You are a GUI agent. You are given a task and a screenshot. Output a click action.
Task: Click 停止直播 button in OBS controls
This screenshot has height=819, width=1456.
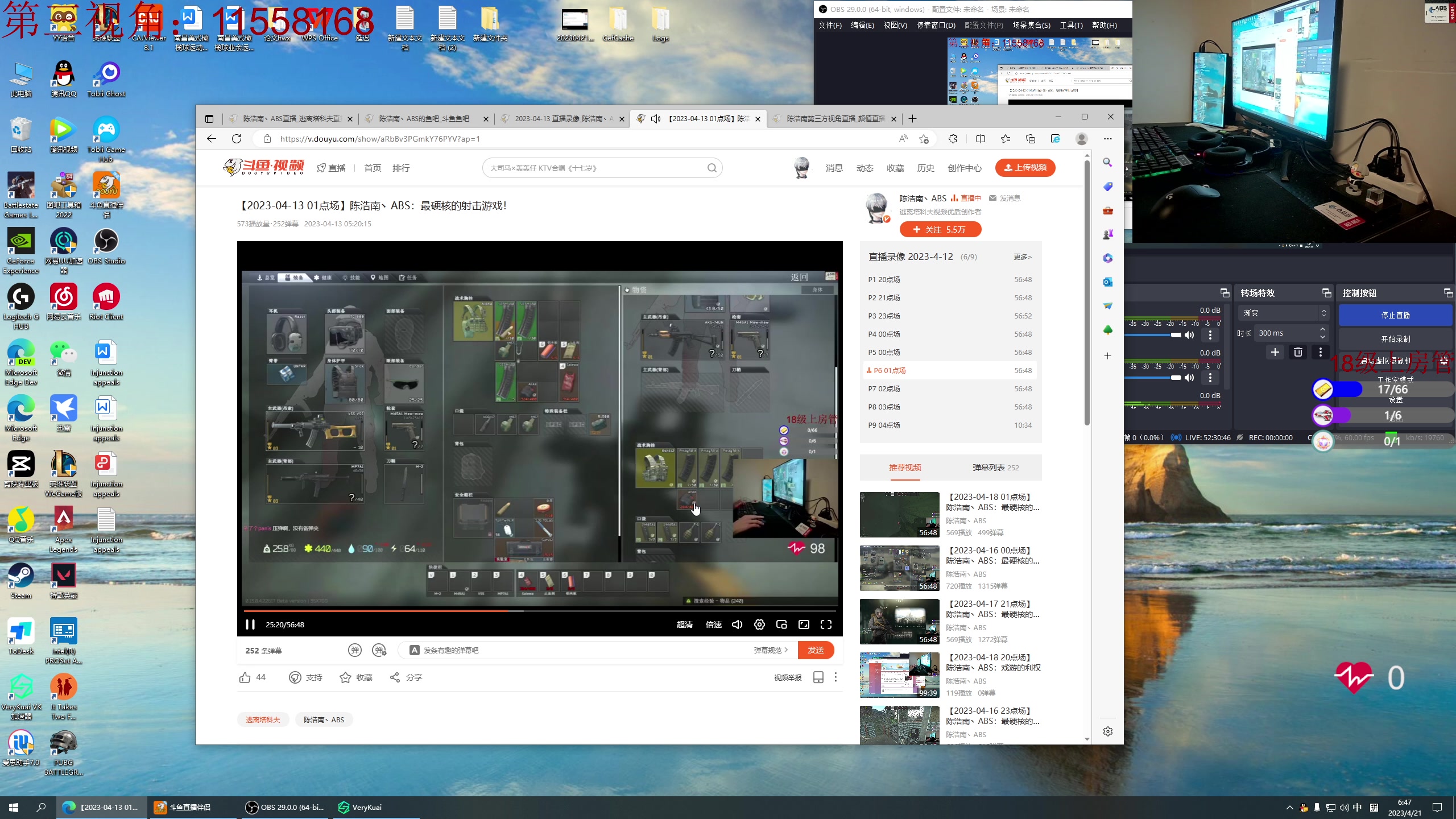(1395, 315)
